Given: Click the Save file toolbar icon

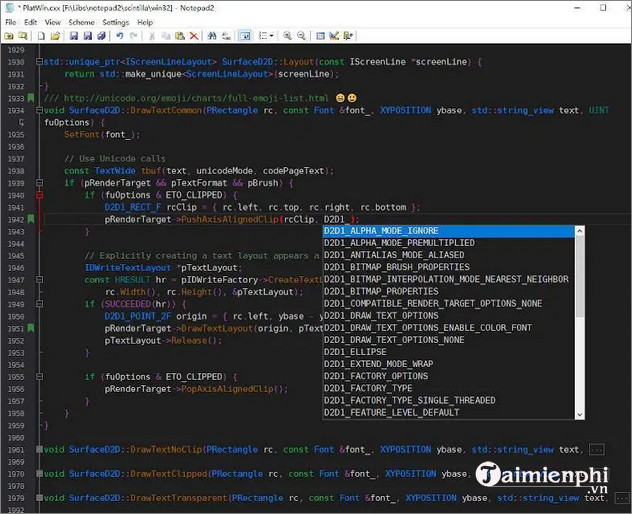Looking at the screenshot, I should 74,36.
